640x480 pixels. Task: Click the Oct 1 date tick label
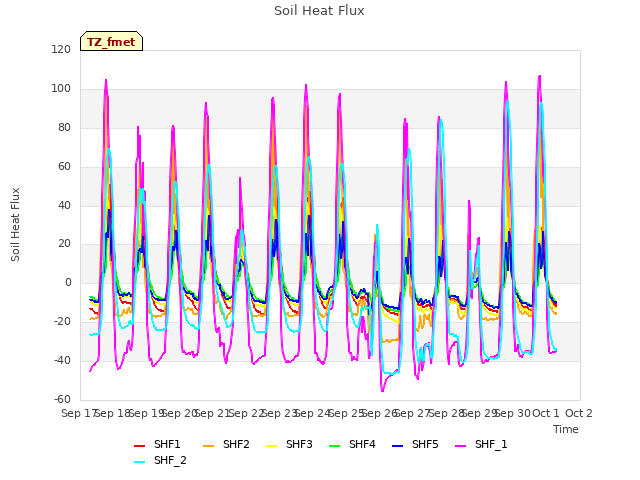[546, 413]
